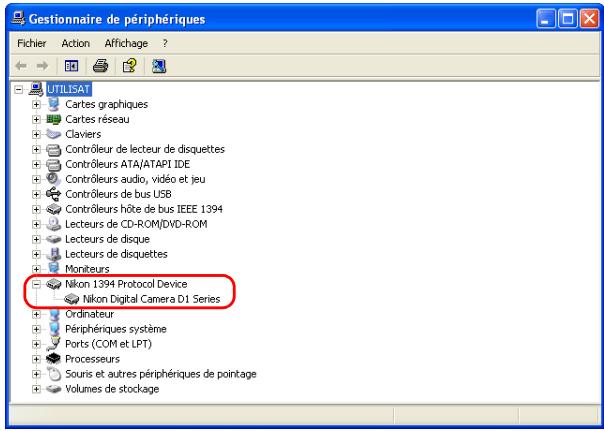Screen dimensions: 604x431
Task: Select Contrôleurs ATA/ATAPI IDE label
Action: 128,164
